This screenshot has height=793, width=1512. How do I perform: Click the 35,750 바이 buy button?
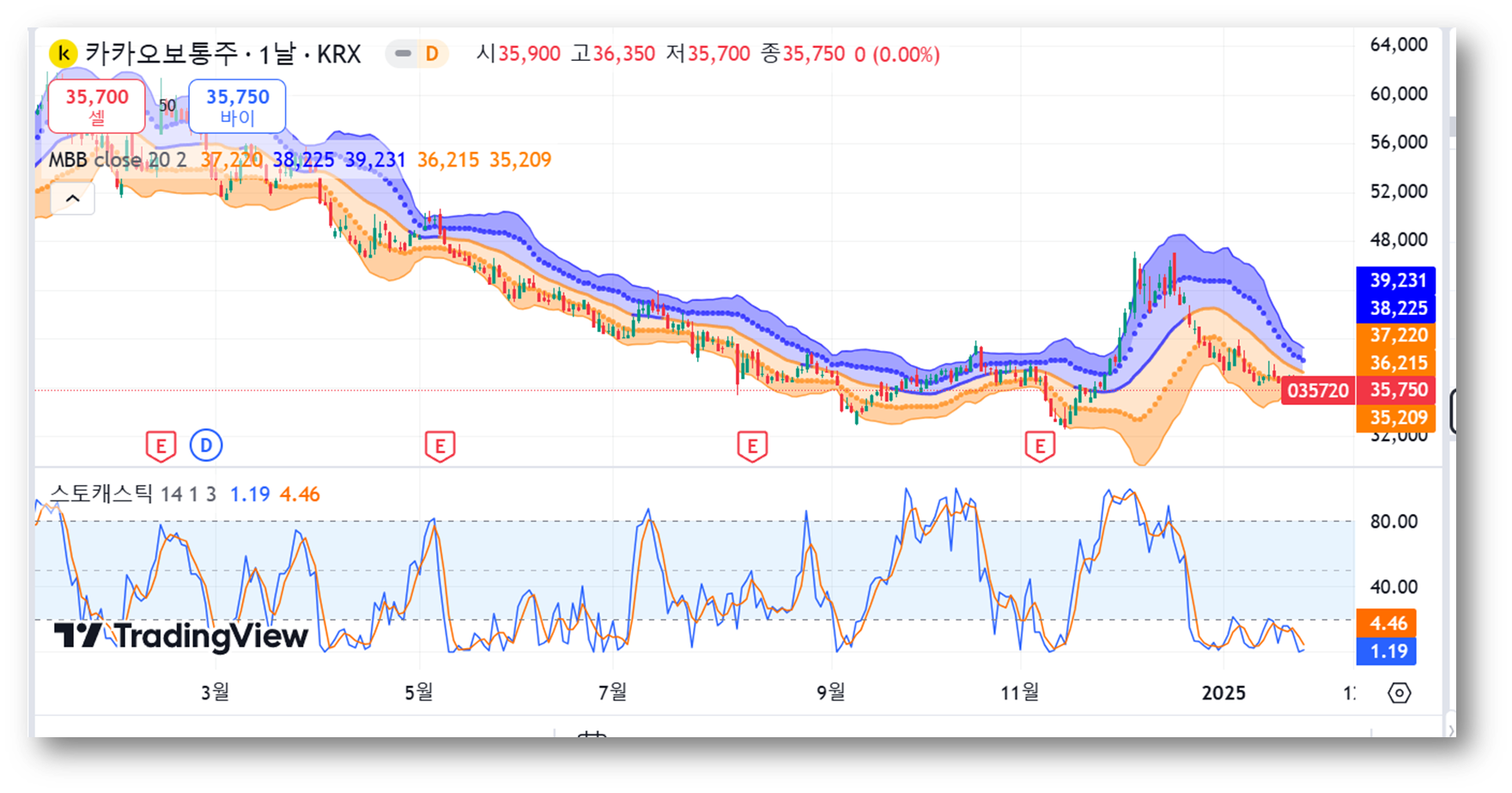(237, 106)
